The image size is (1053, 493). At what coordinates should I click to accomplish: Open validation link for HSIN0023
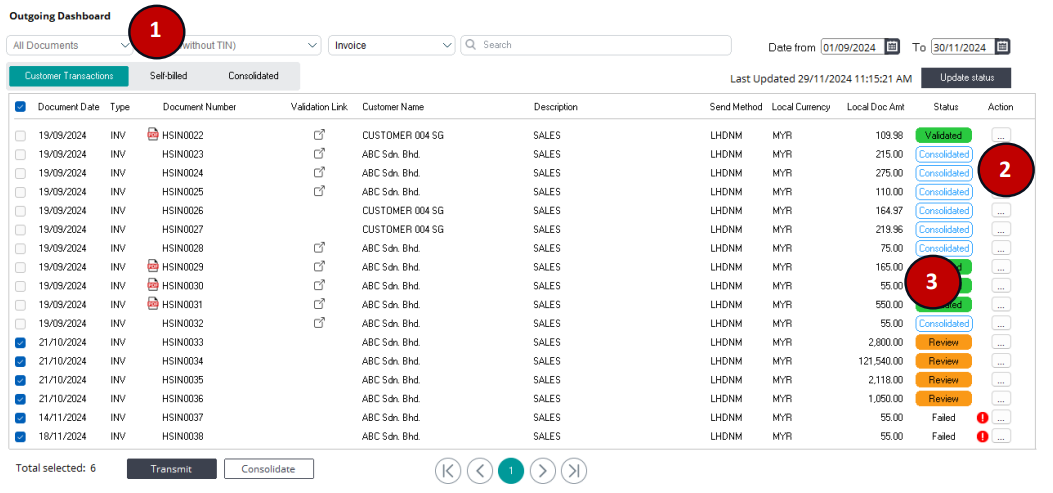[x=319, y=154]
